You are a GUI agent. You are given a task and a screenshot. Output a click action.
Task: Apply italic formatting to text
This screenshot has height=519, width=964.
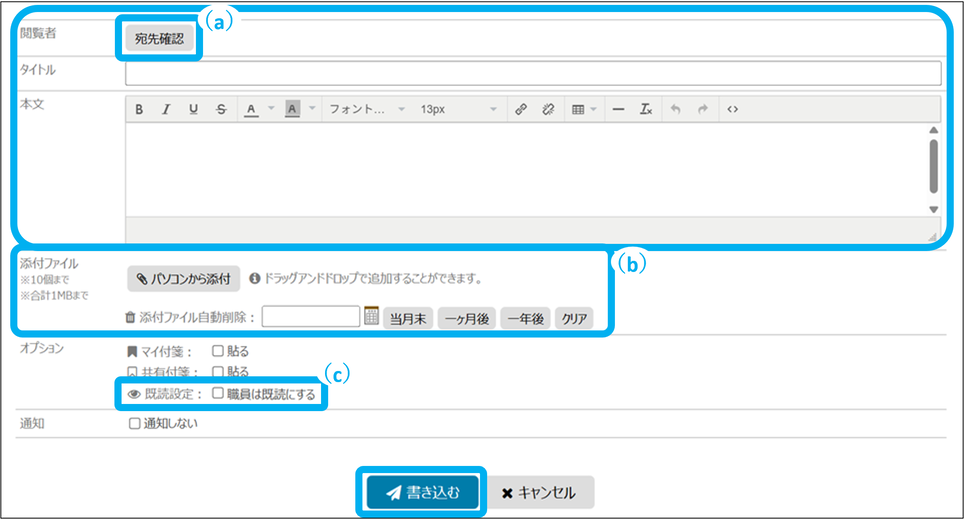[x=166, y=109]
